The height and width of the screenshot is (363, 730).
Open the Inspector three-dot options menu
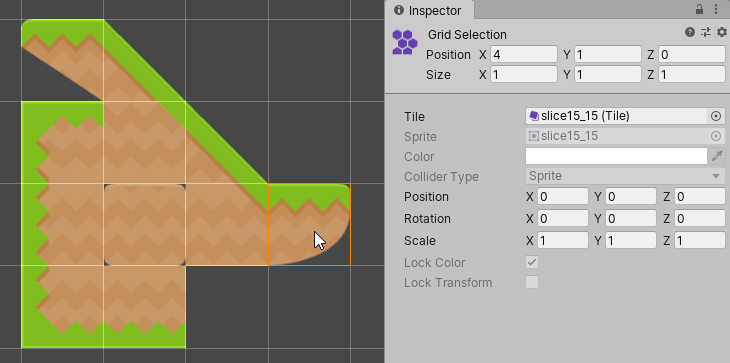coord(716,9)
